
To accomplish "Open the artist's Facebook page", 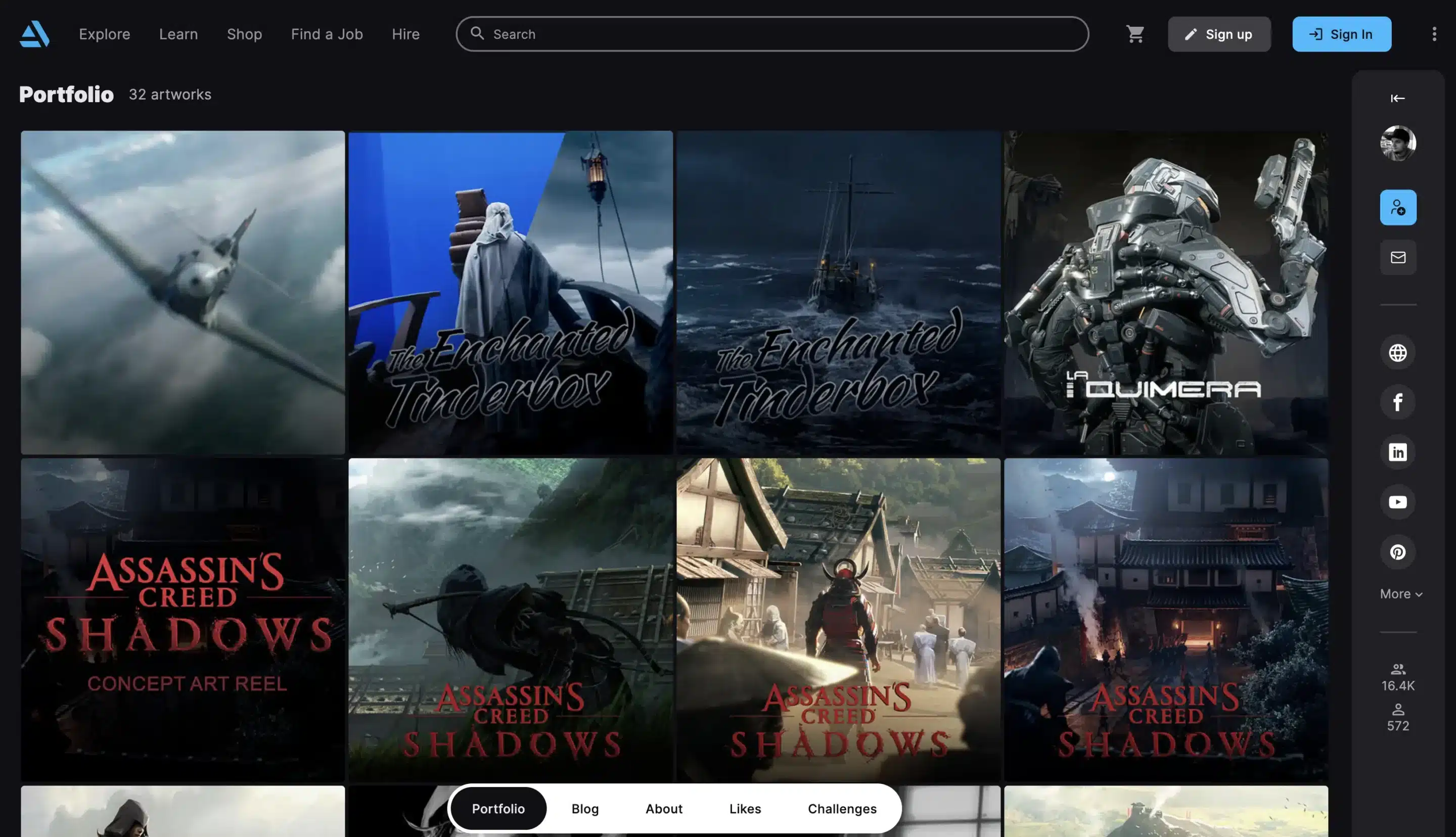I will point(1398,402).
